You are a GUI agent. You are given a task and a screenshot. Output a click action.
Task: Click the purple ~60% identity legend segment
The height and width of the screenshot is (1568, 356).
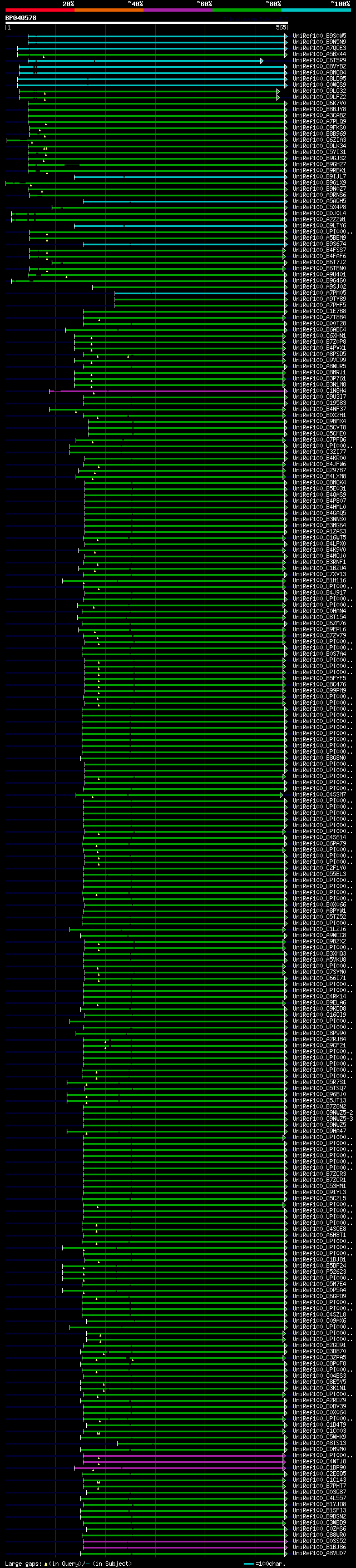coord(179,10)
